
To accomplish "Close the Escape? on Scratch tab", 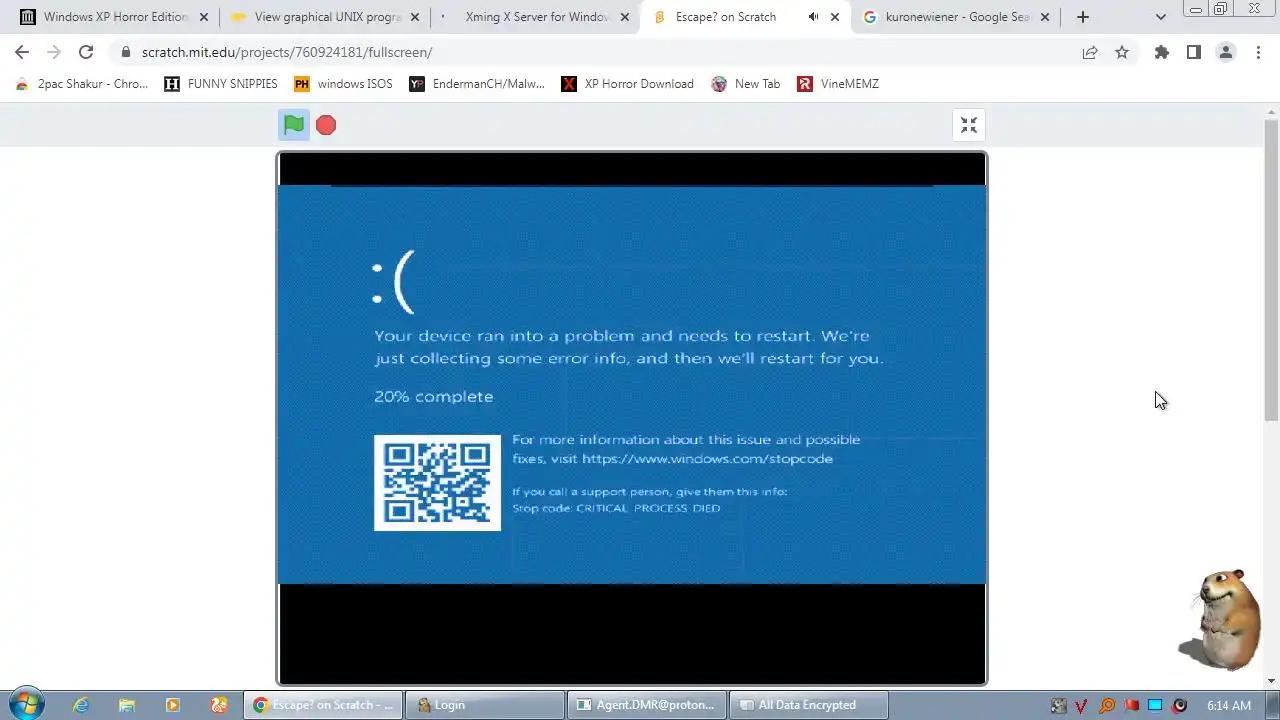I will coord(835,17).
